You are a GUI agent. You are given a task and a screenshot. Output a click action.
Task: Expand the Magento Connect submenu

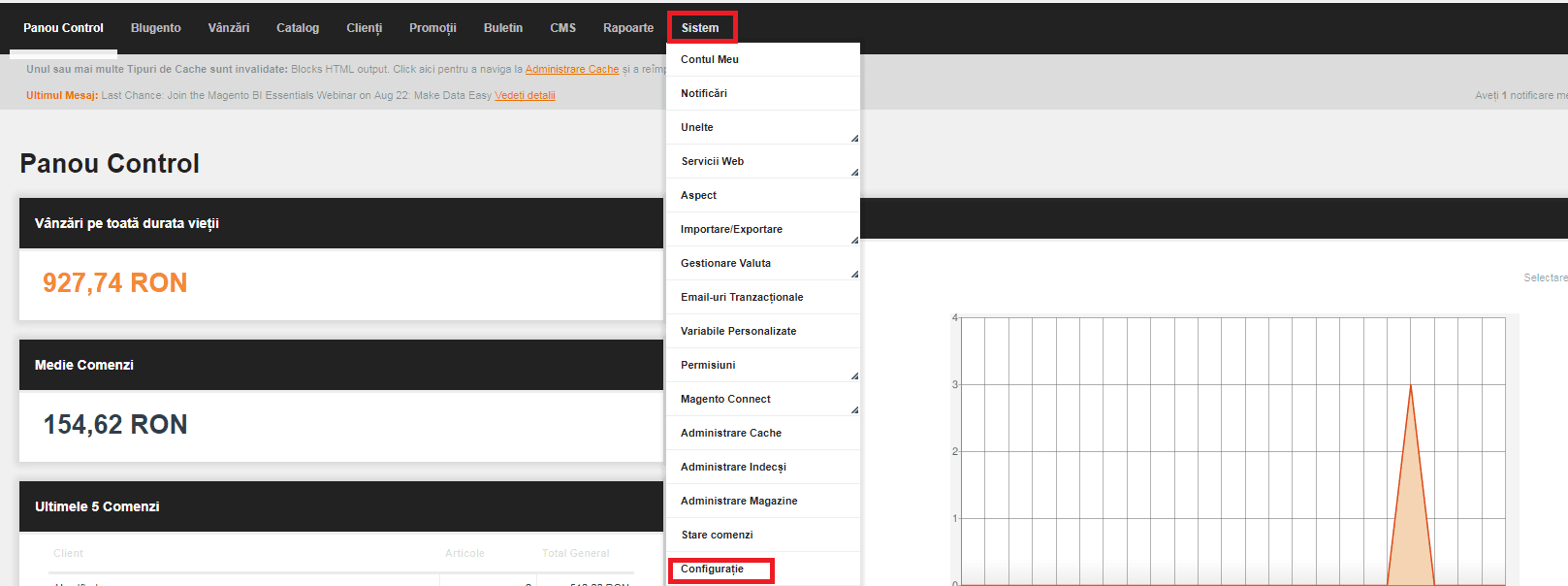coord(763,399)
